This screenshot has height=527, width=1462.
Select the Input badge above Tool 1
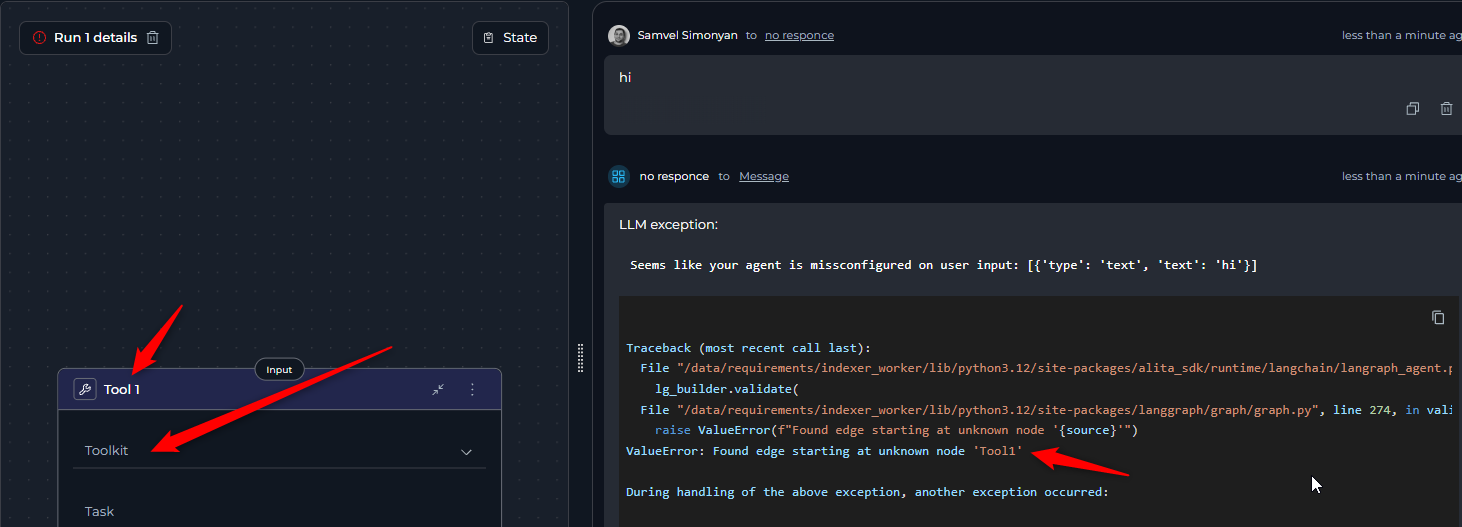click(279, 370)
